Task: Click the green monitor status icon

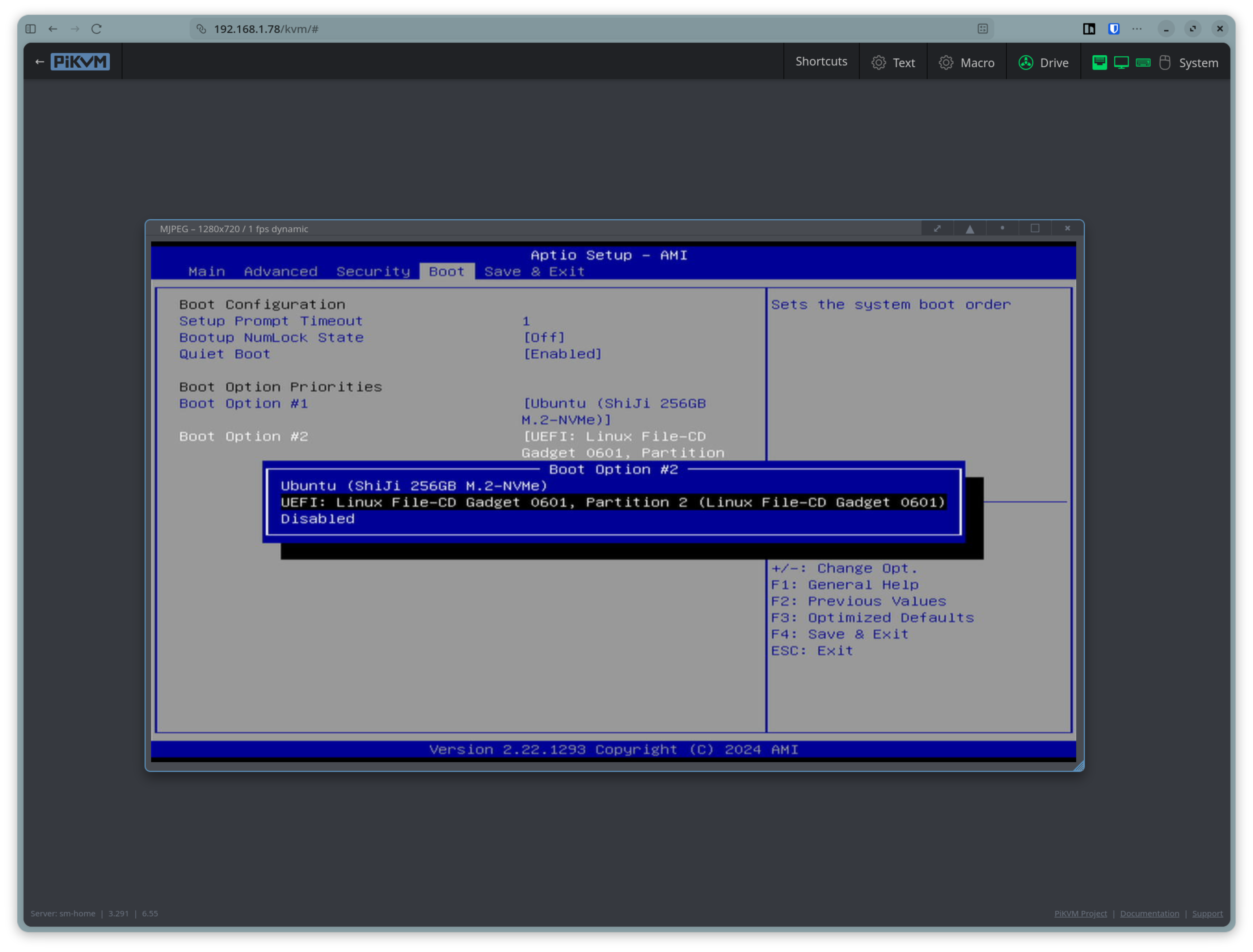Action: coord(1121,62)
